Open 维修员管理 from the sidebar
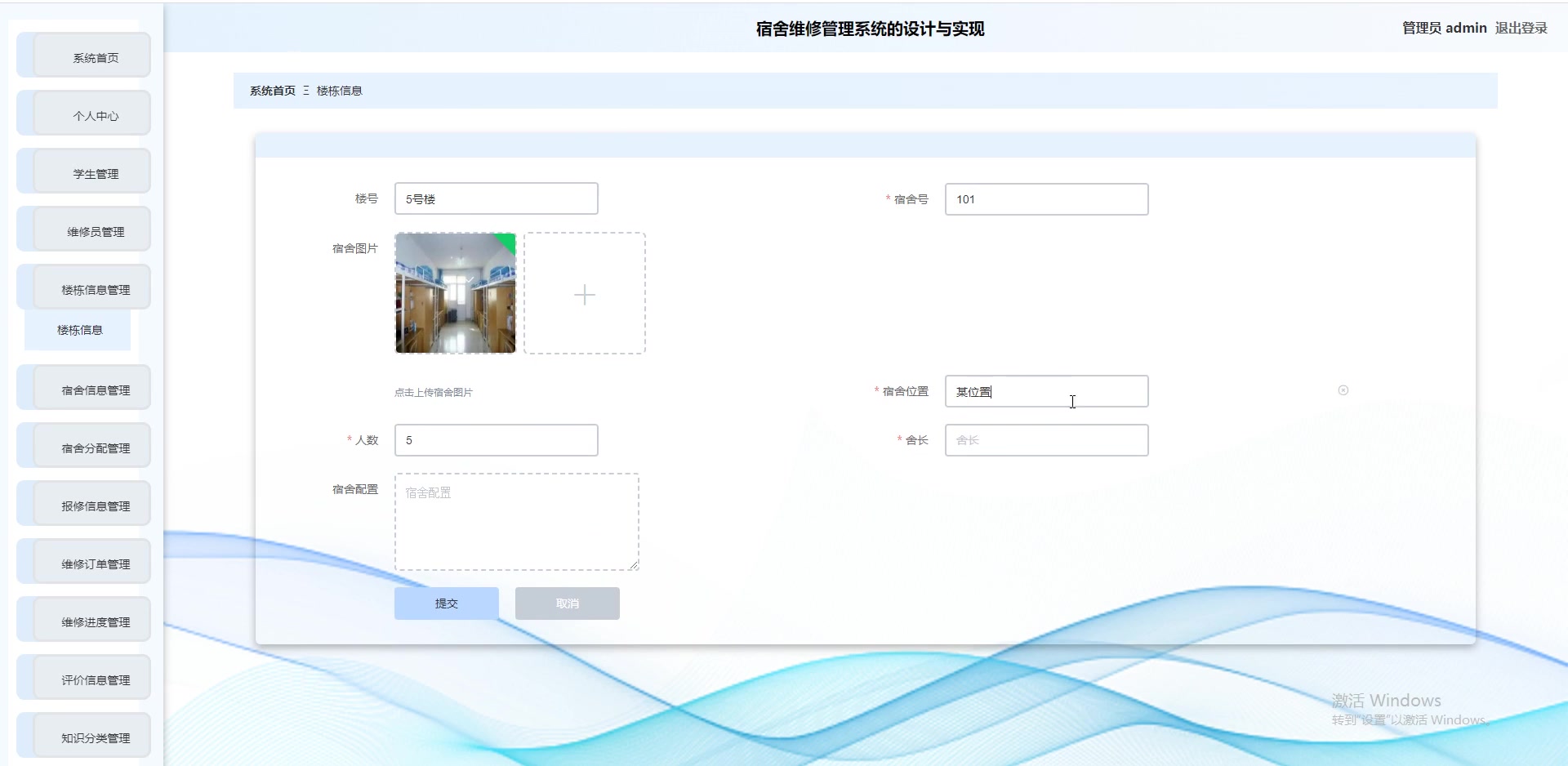Screen dimensions: 1568x766 point(82,229)
